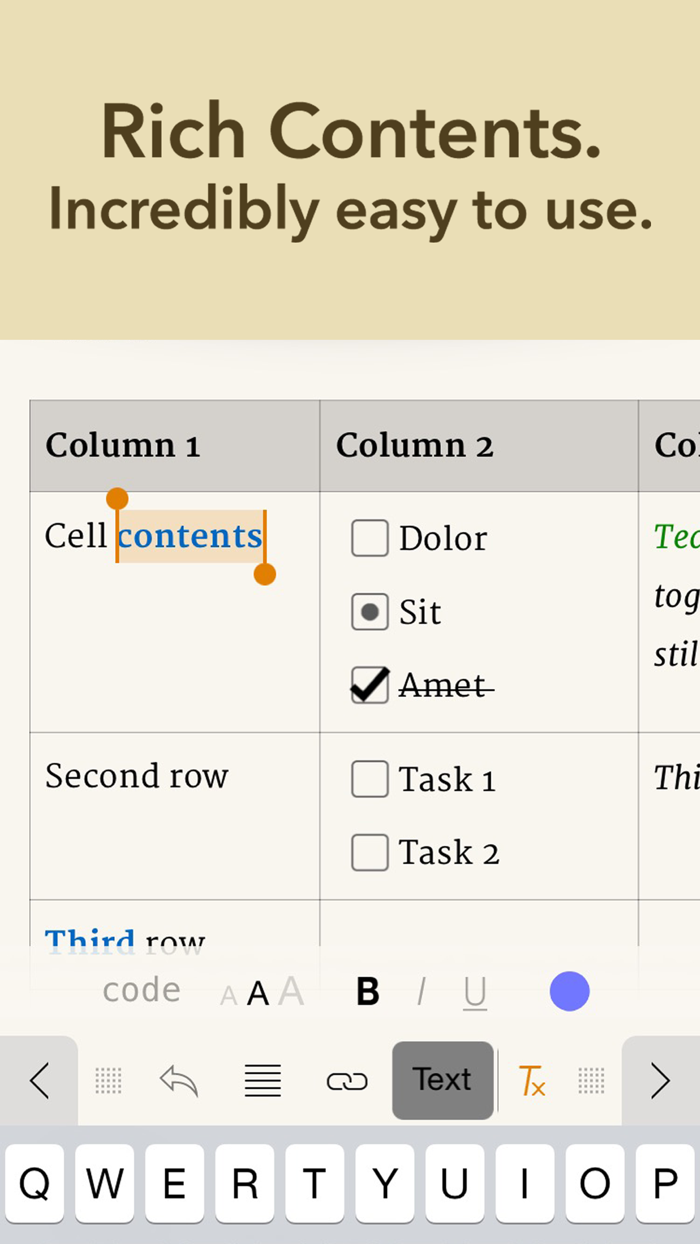This screenshot has width=700, height=1244.
Task: Select the Sit radio button
Action: (x=369, y=612)
